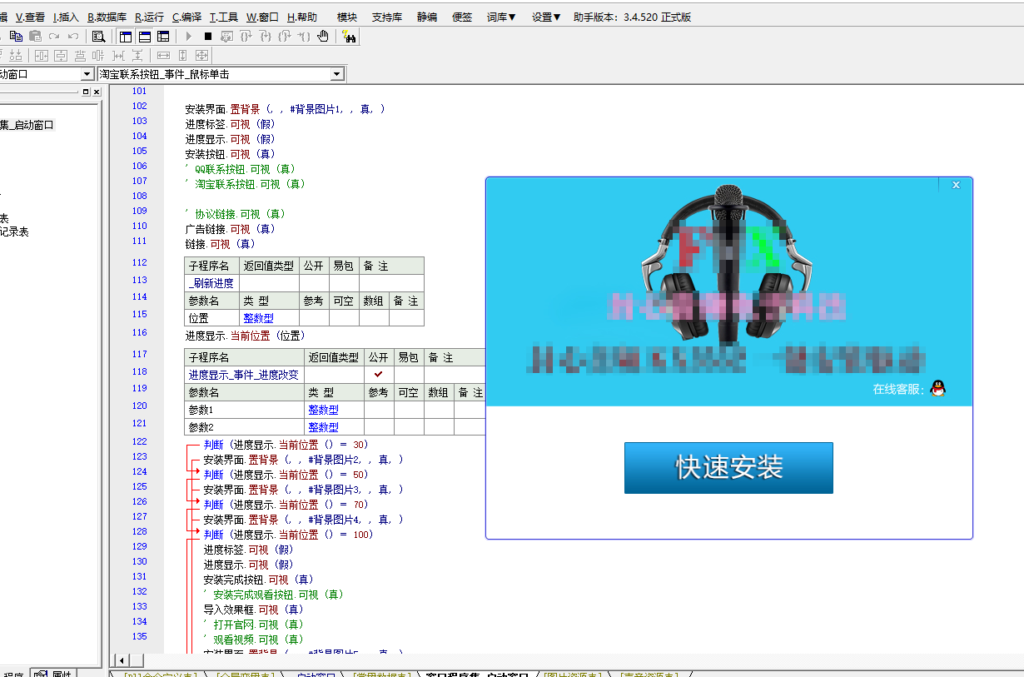Viewport: 1024px width, 677px height.
Task: Open the window selector dropdown on the left
Action: 86,72
